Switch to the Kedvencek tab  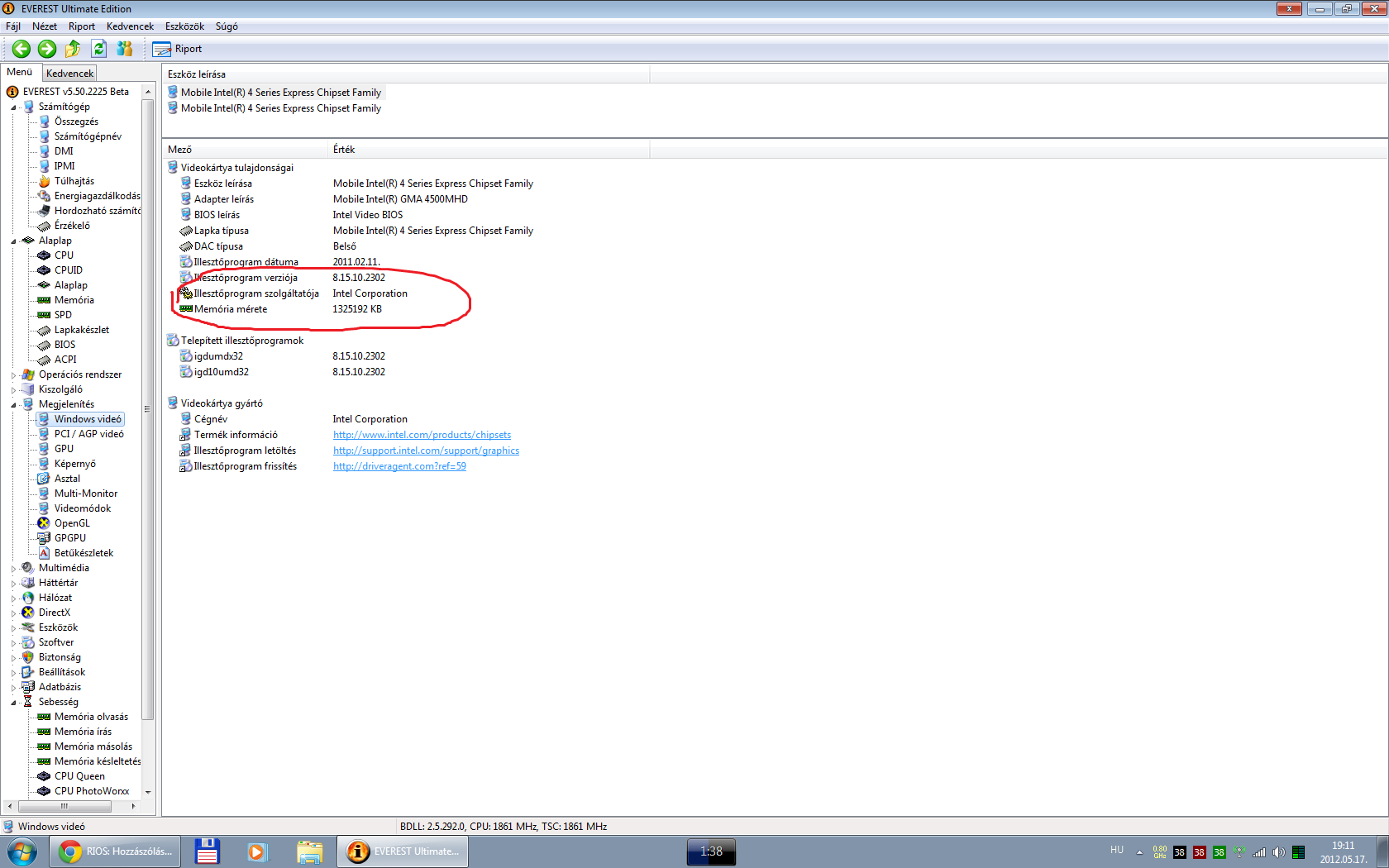[69, 74]
